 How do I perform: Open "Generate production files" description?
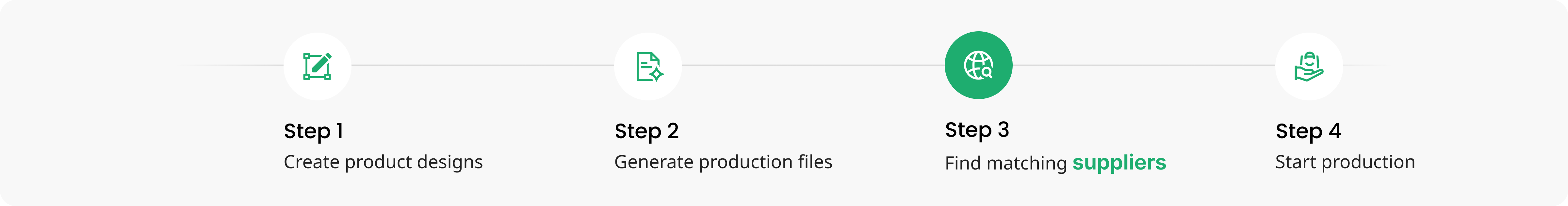tap(723, 162)
